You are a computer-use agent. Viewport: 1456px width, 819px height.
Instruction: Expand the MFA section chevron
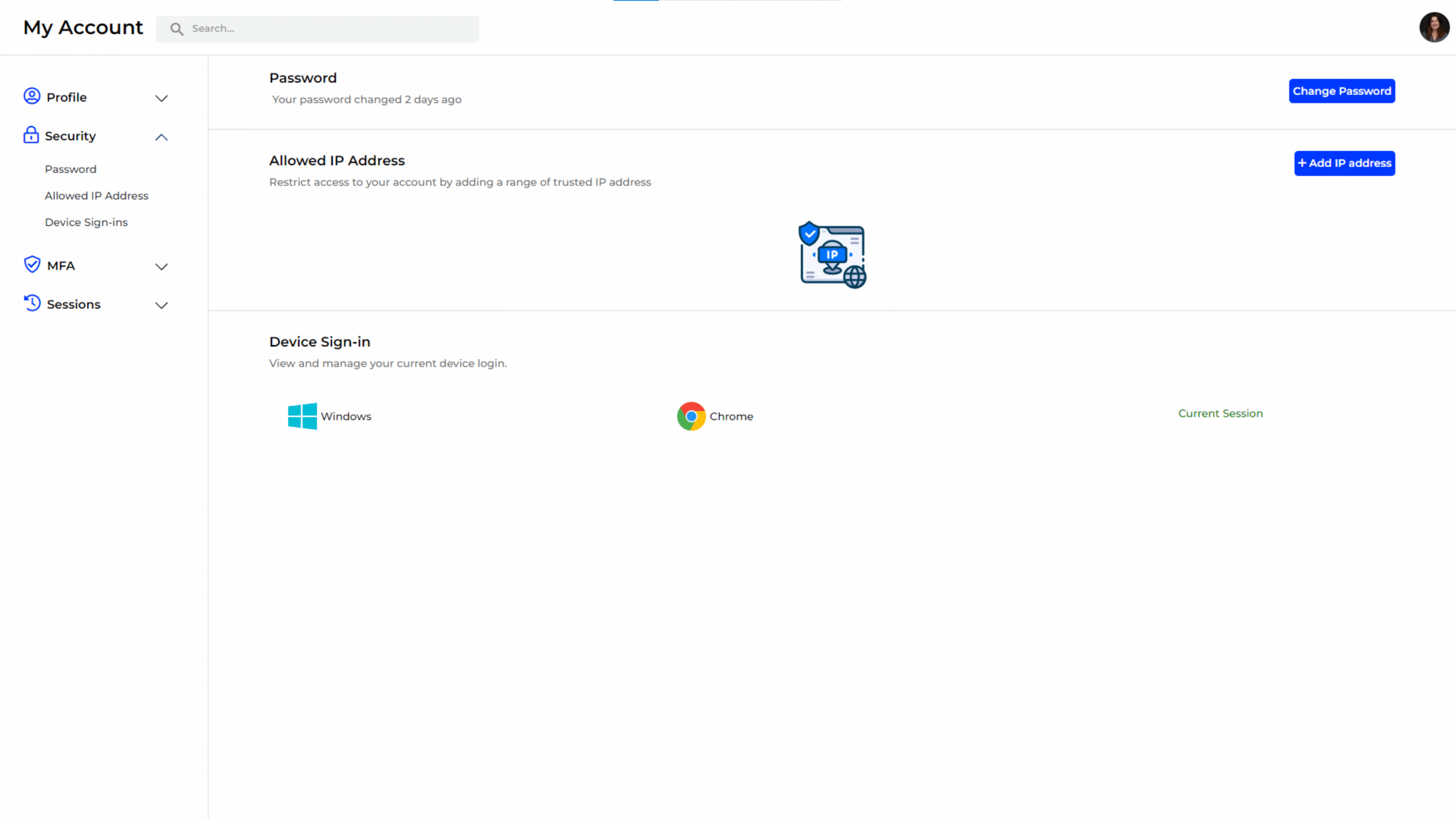(x=162, y=266)
